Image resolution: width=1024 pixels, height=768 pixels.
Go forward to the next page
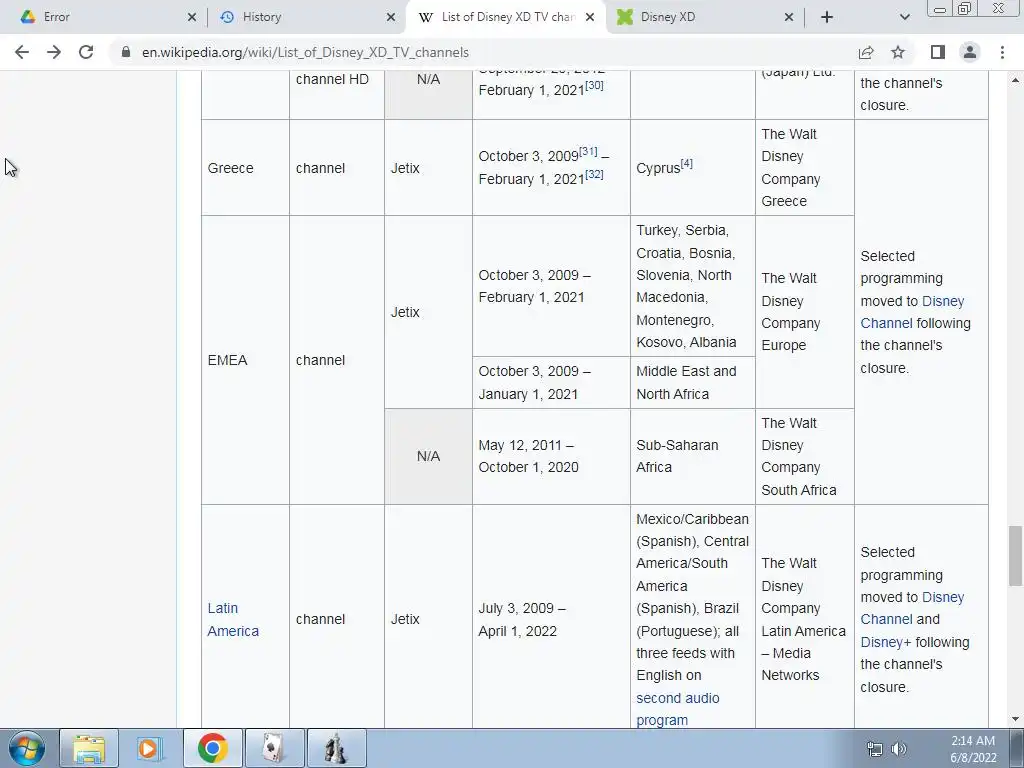point(54,52)
